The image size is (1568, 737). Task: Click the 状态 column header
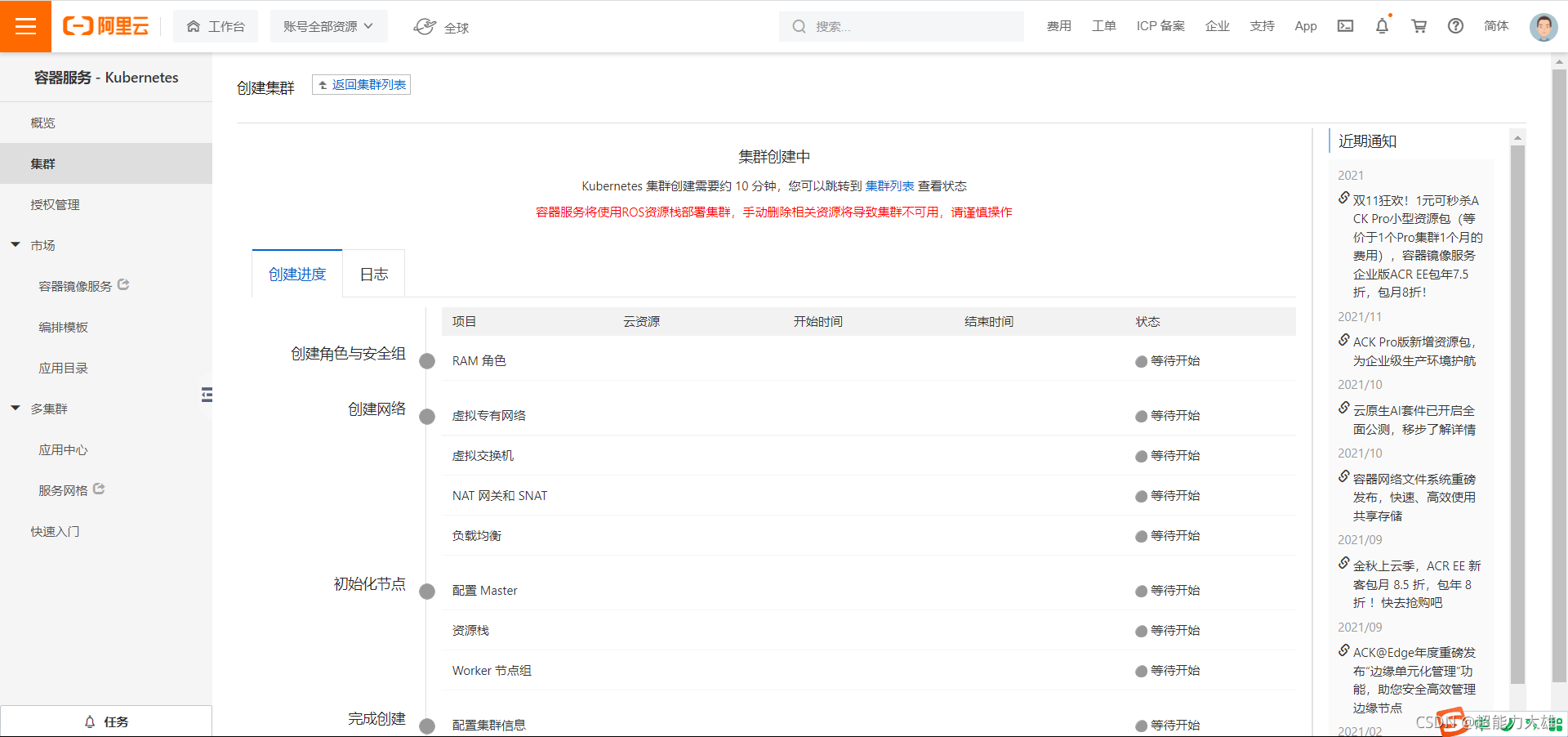coord(1147,321)
